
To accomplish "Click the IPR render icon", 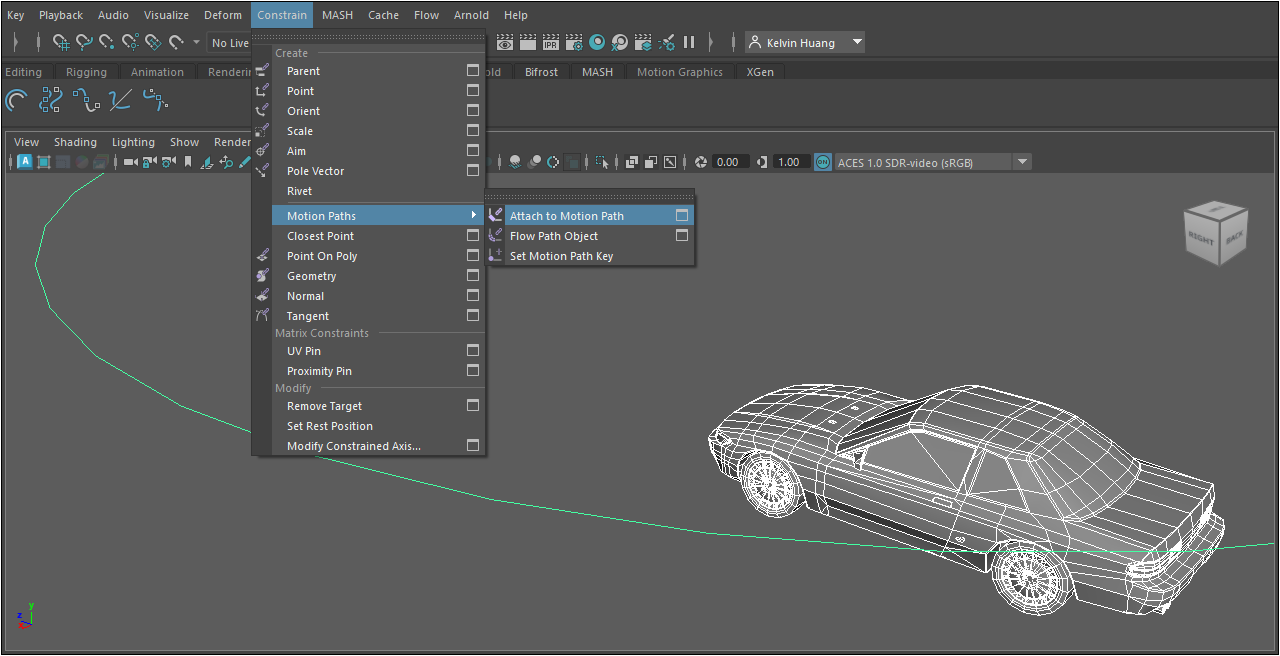I will click(551, 43).
